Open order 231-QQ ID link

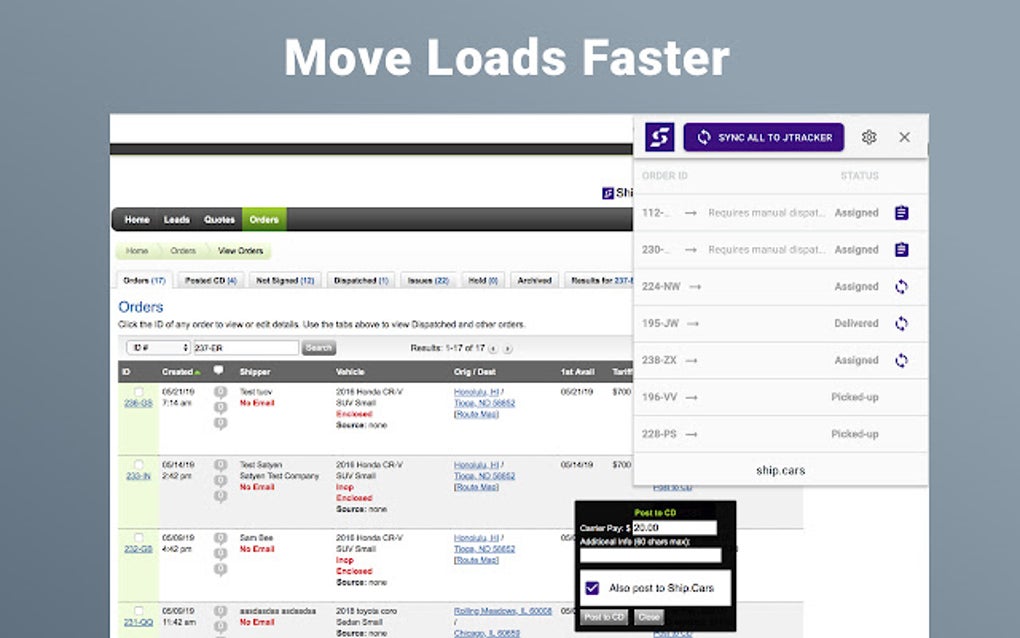[x=138, y=622]
